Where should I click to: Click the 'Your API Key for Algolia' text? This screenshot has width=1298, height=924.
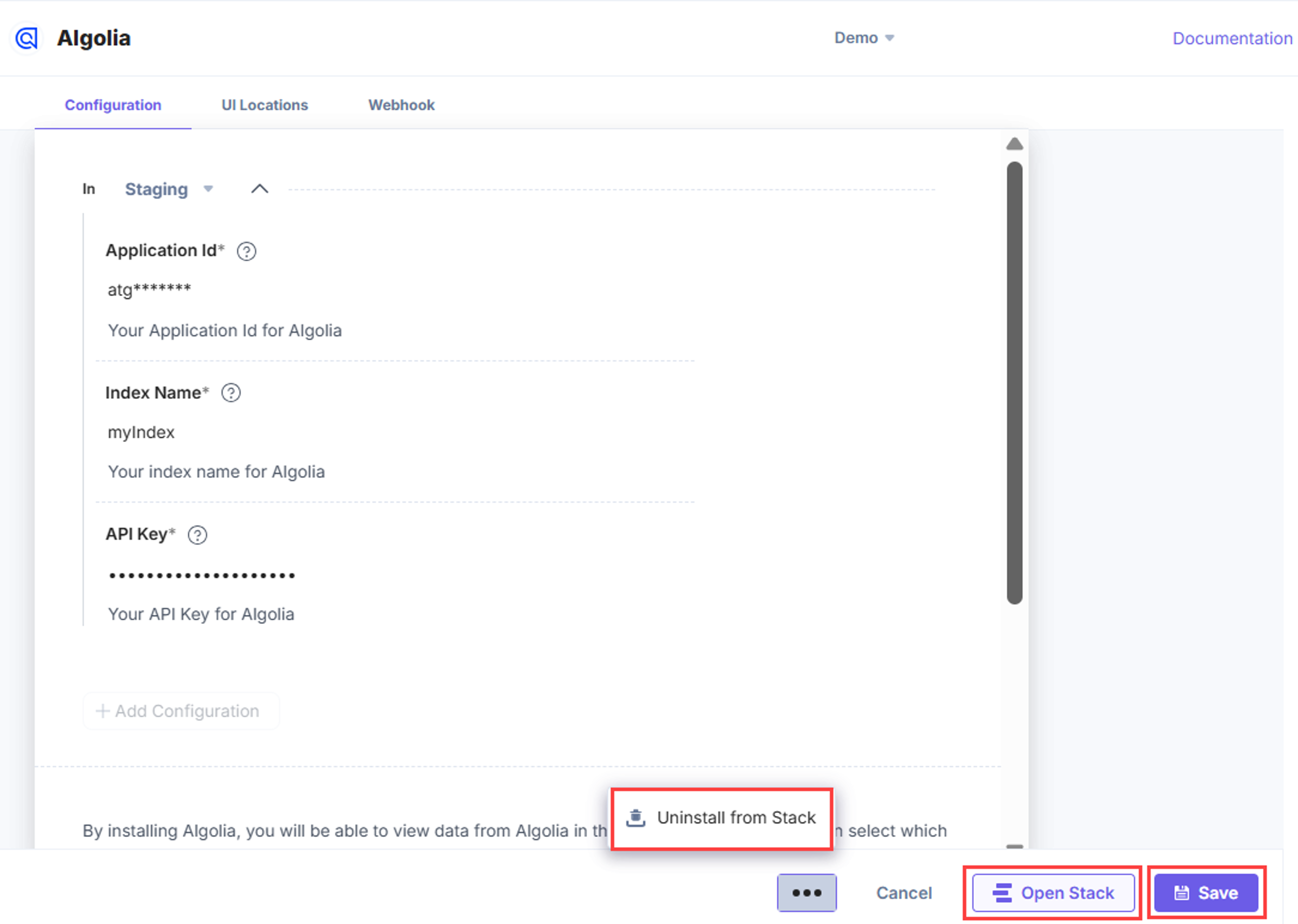click(x=201, y=614)
